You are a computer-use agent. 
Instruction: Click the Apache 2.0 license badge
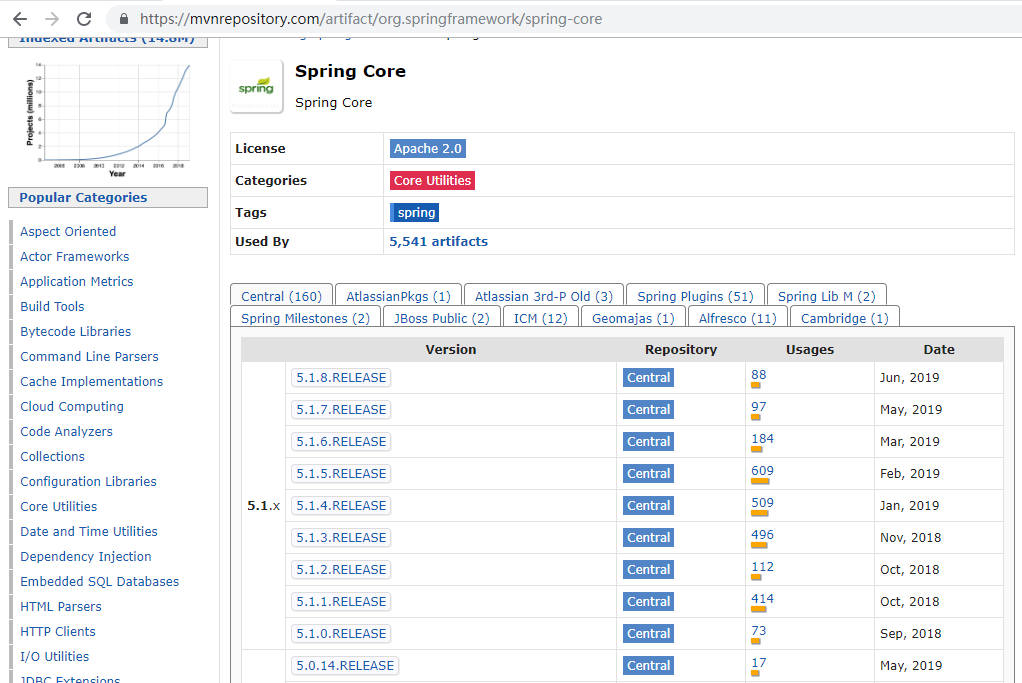coord(428,149)
